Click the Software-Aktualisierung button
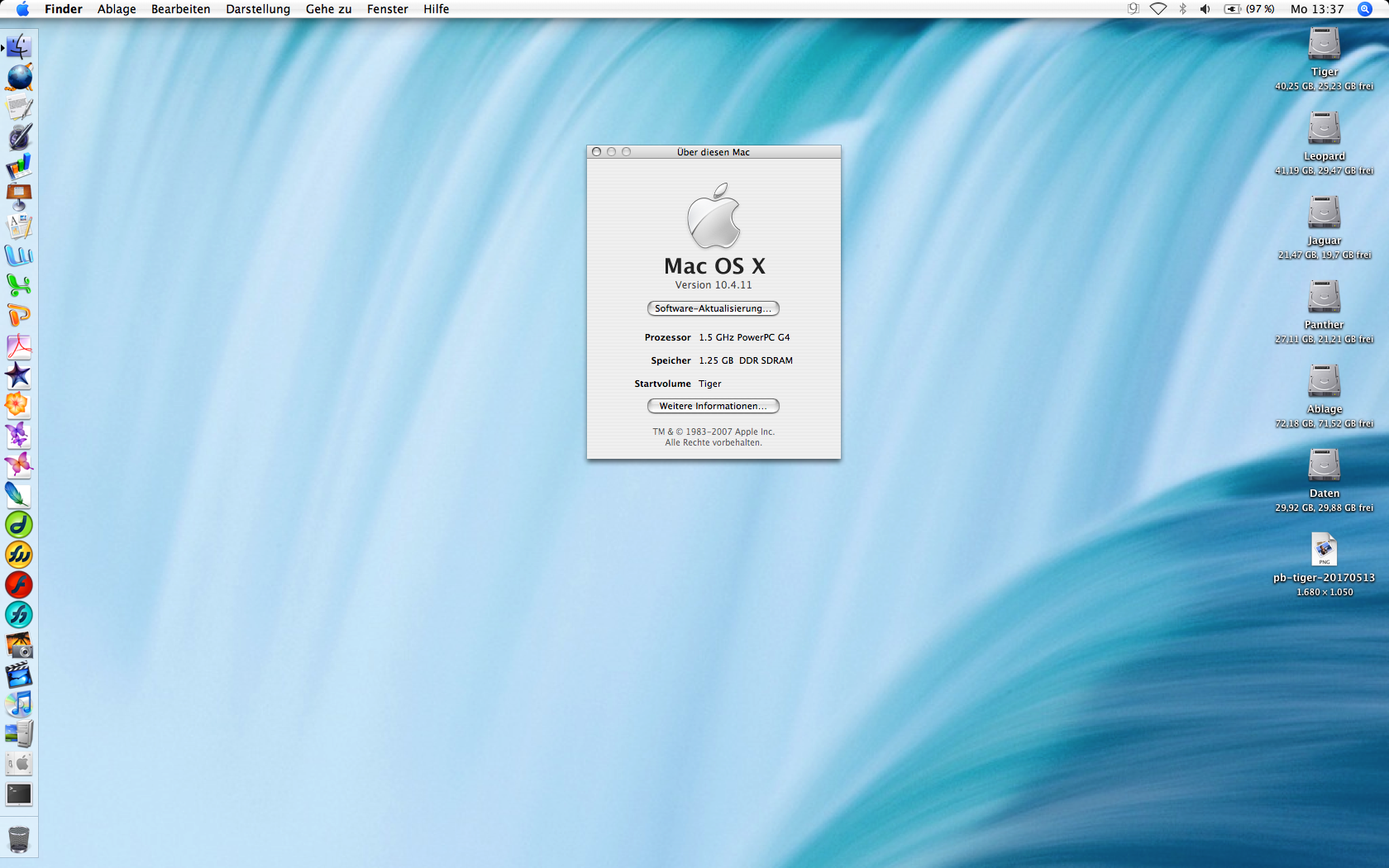This screenshot has height=868, width=1389. coord(713,308)
